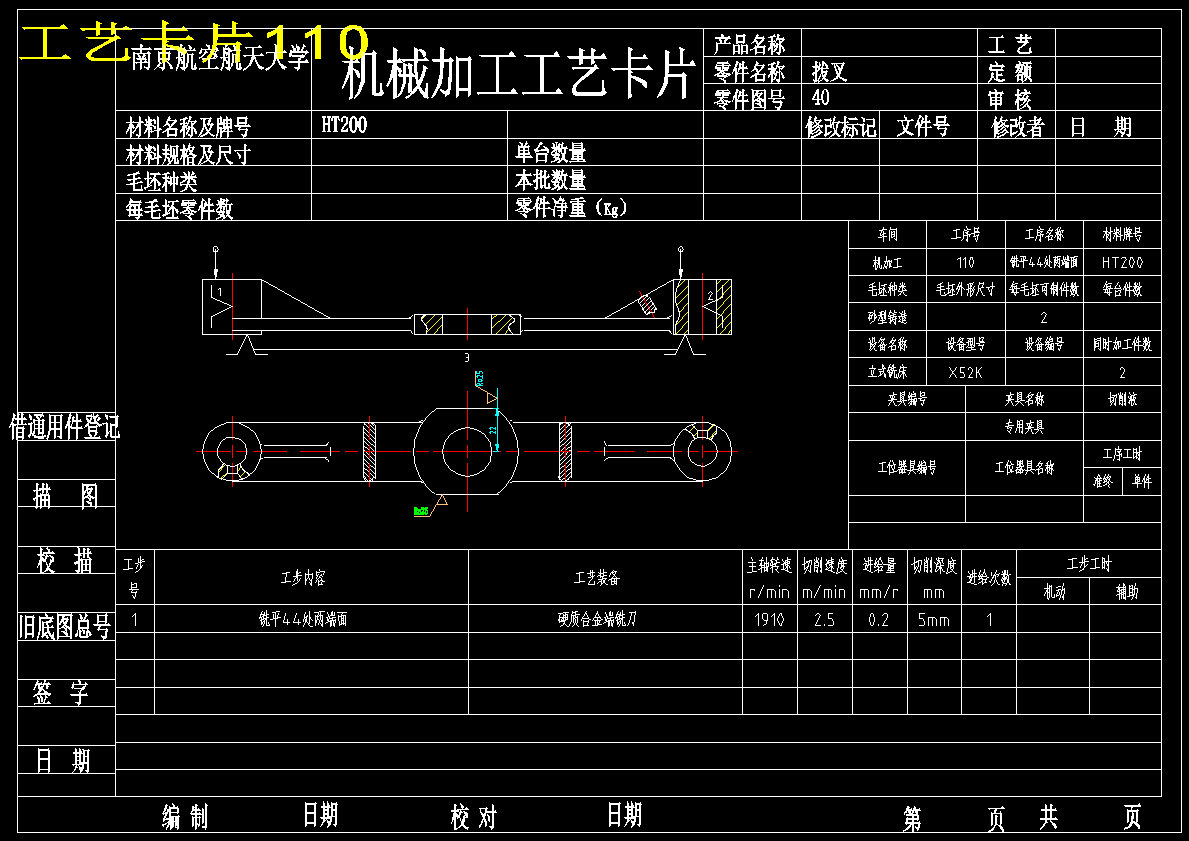Click the 工序工时 header
Screen dimensions: 1189x841
1122,454
